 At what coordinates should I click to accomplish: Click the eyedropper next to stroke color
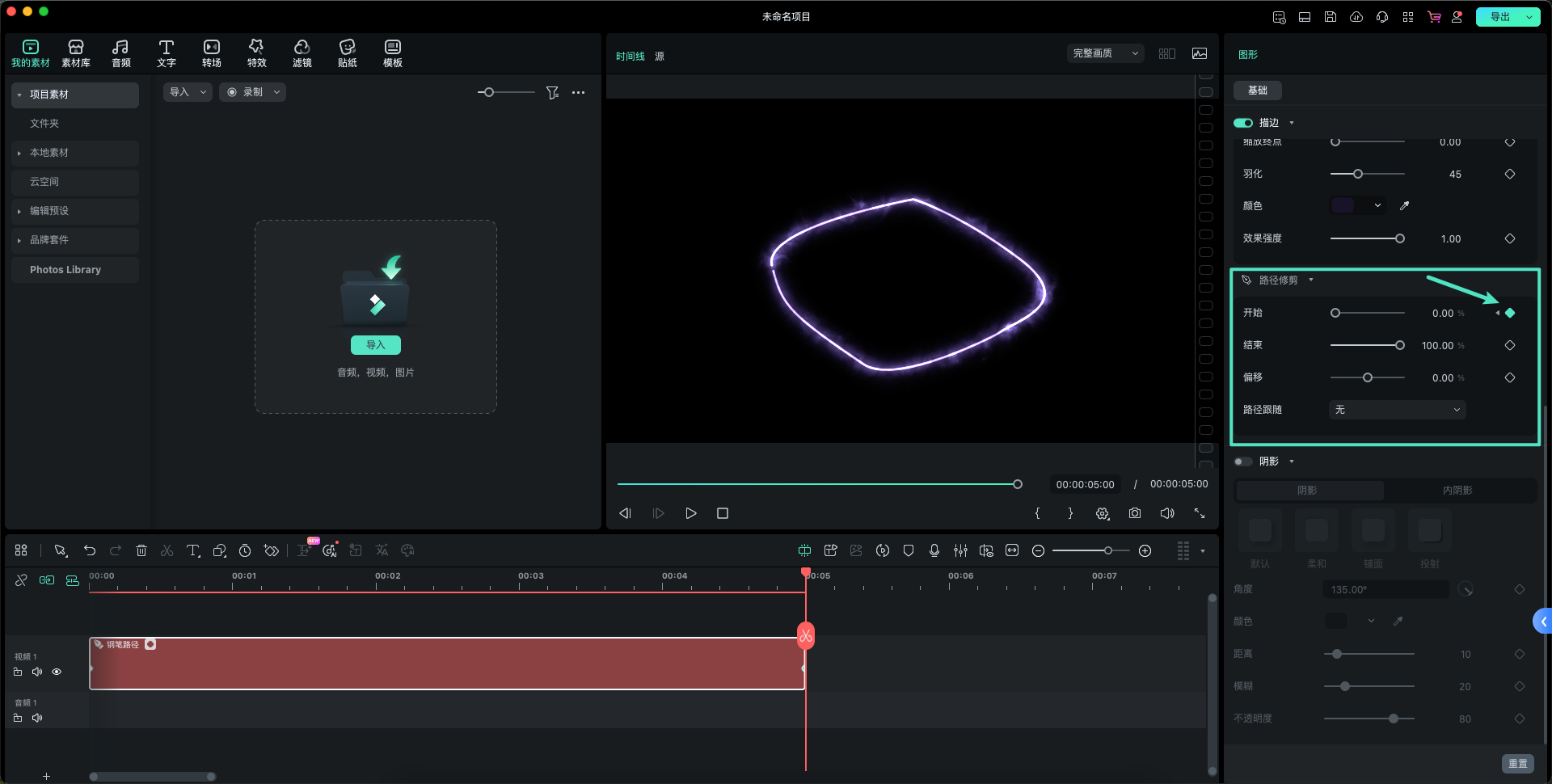click(1404, 206)
